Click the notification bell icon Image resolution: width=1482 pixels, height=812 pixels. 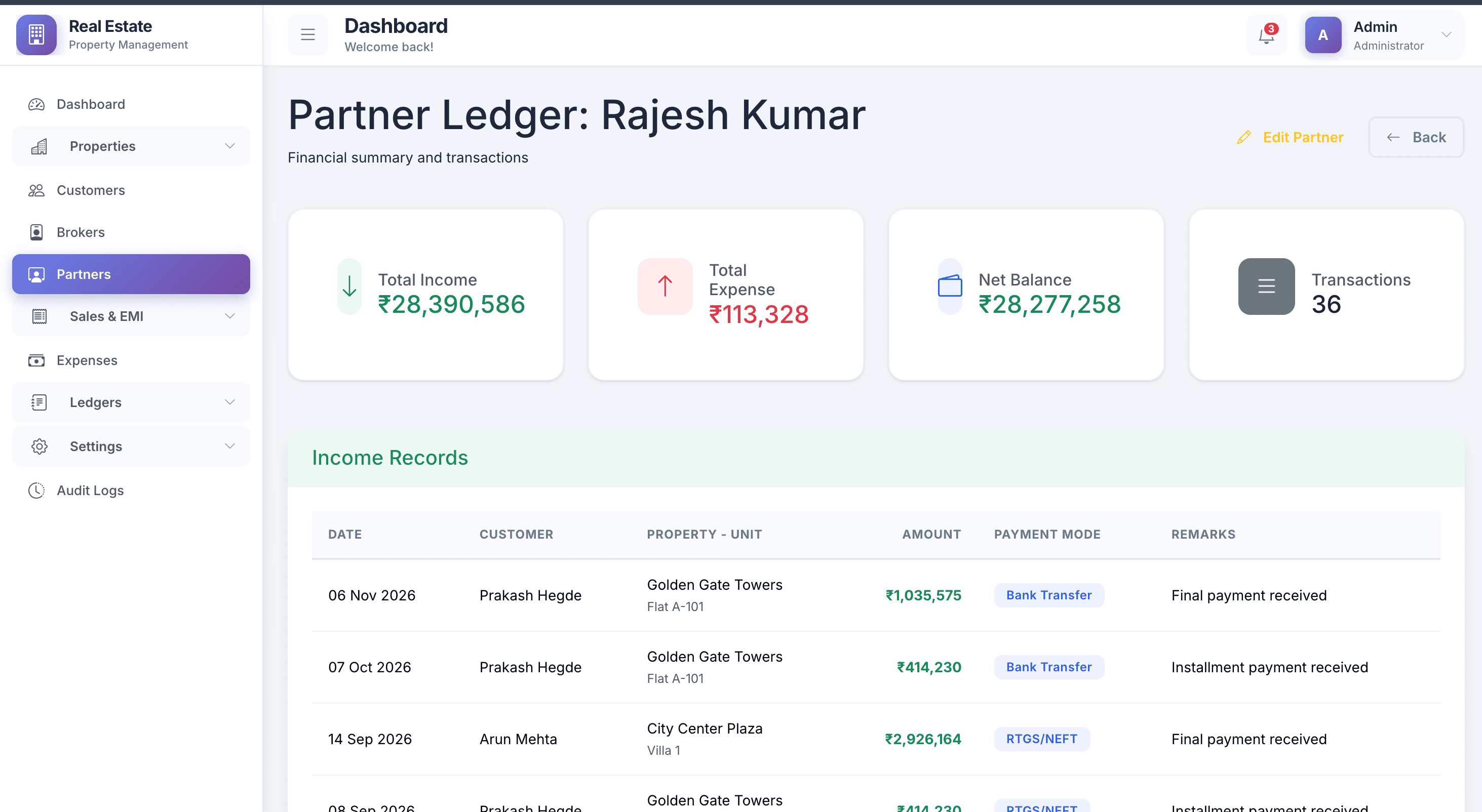(x=1266, y=35)
